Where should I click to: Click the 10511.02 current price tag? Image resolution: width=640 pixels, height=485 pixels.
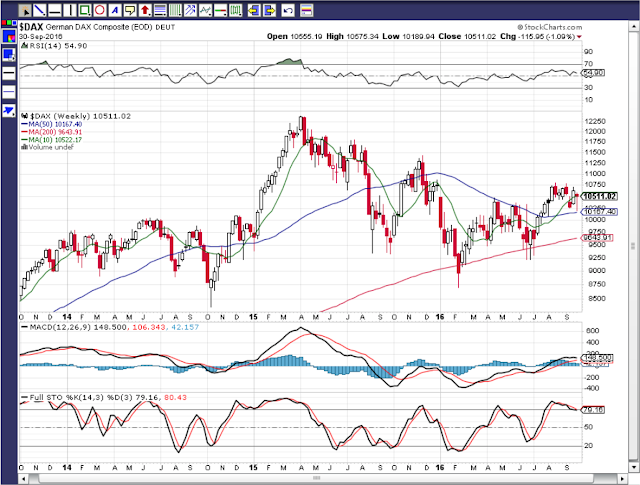point(599,196)
